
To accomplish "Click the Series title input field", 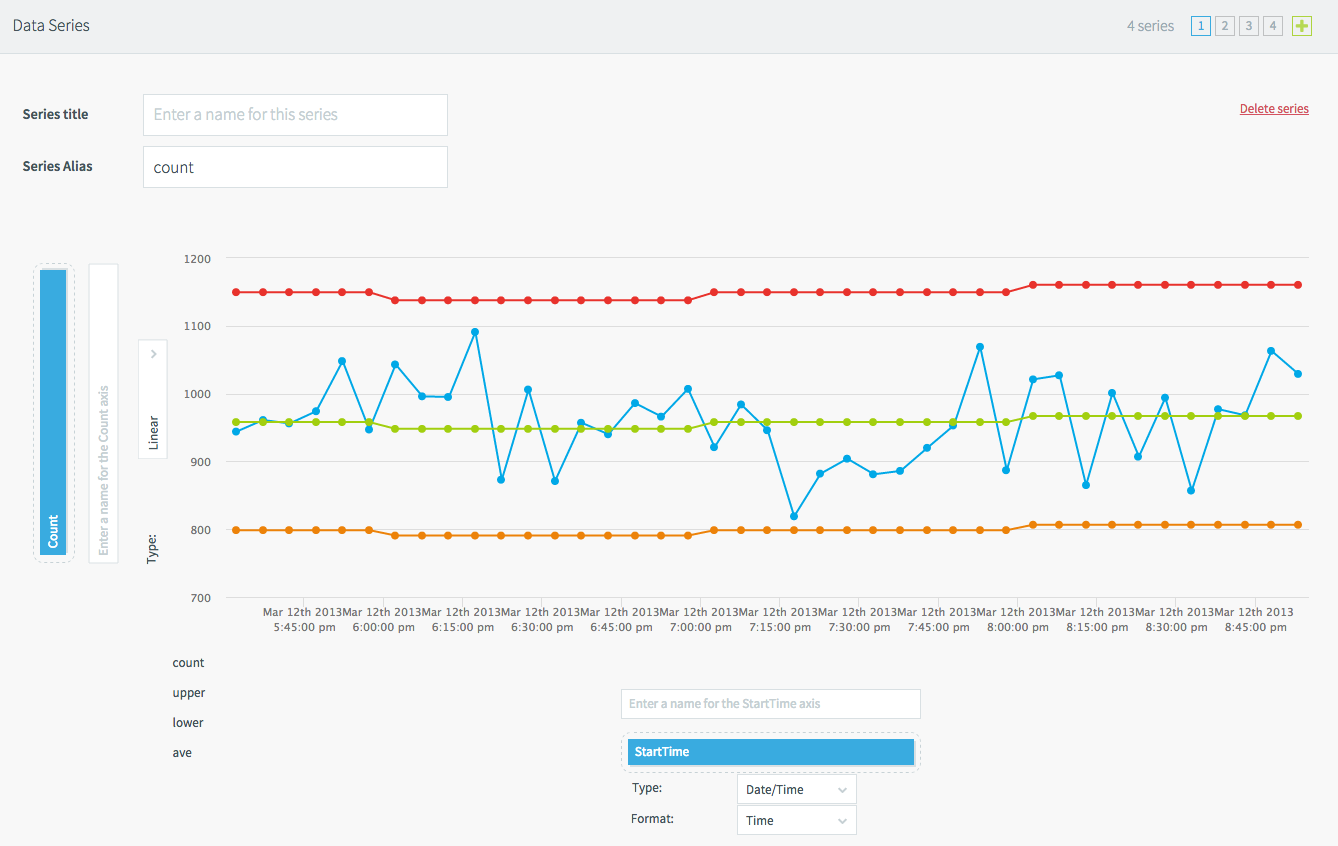I will pos(295,114).
